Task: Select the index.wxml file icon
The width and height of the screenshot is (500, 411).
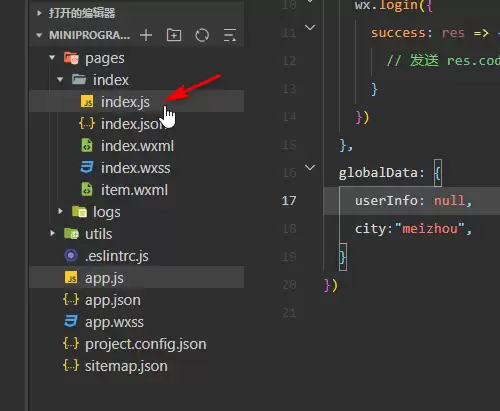Action: click(x=87, y=146)
